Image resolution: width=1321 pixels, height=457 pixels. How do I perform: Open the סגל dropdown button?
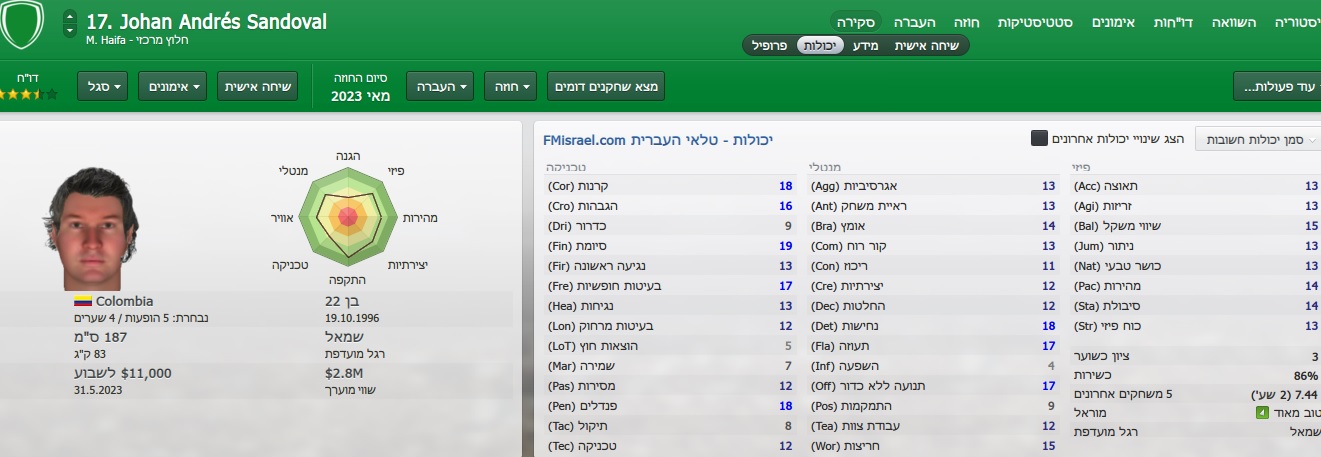click(105, 87)
